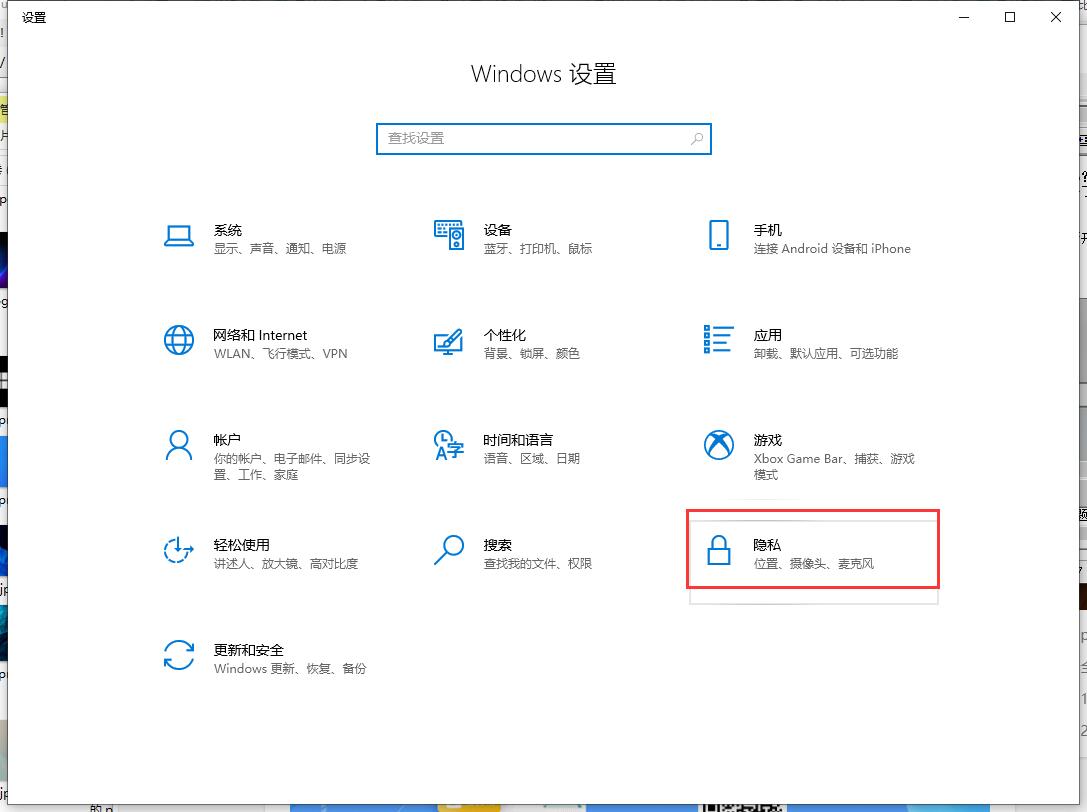Click 连接 Android 设备和 iPhone description
The image size is (1087, 812).
pyautogui.click(x=832, y=248)
